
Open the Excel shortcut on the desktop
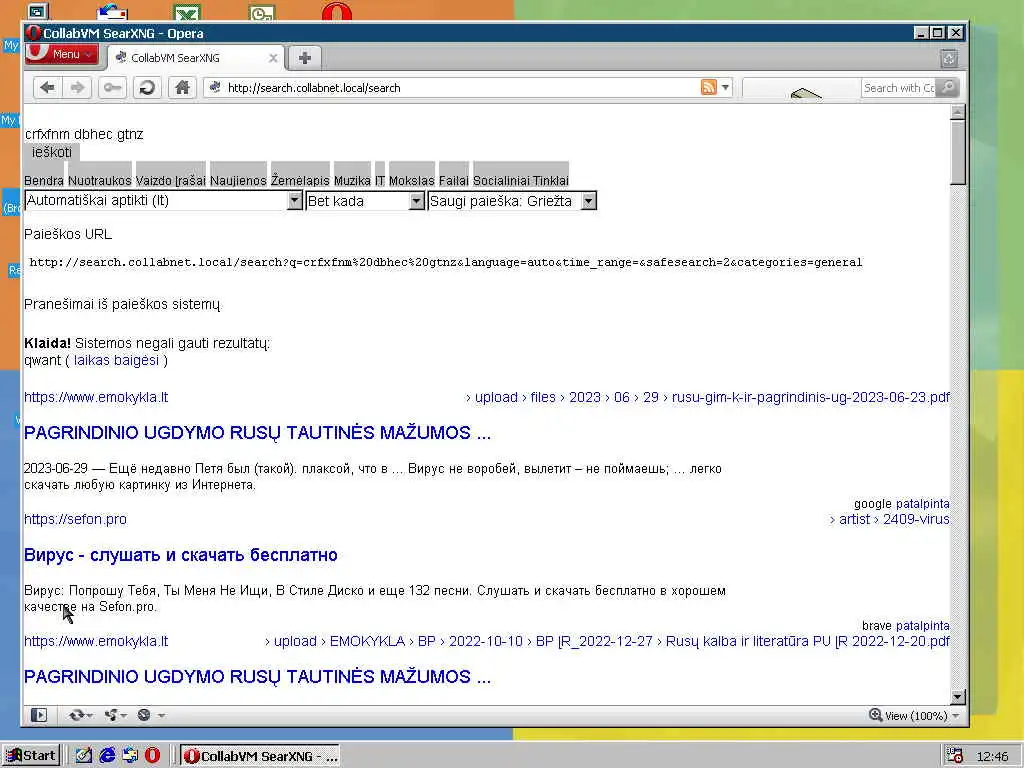pos(187,12)
